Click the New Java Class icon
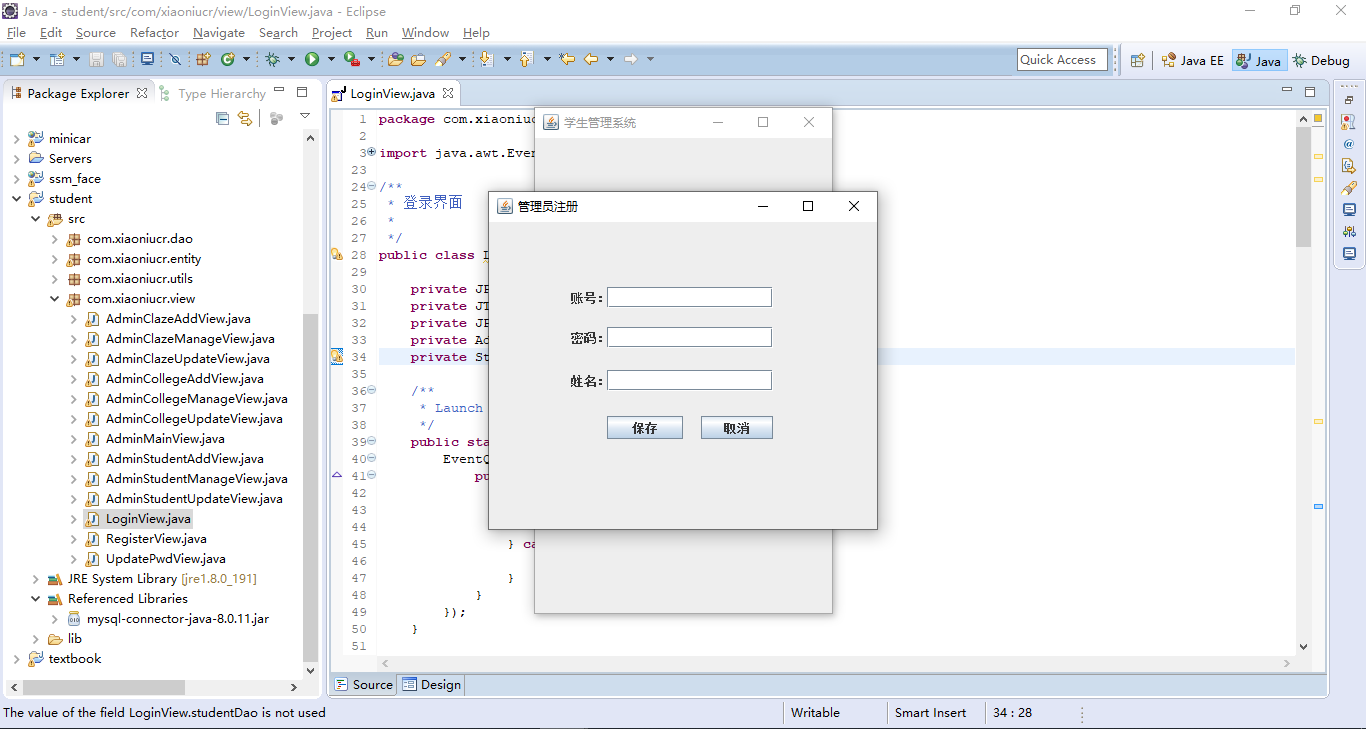The height and width of the screenshot is (729, 1366). tap(228, 60)
